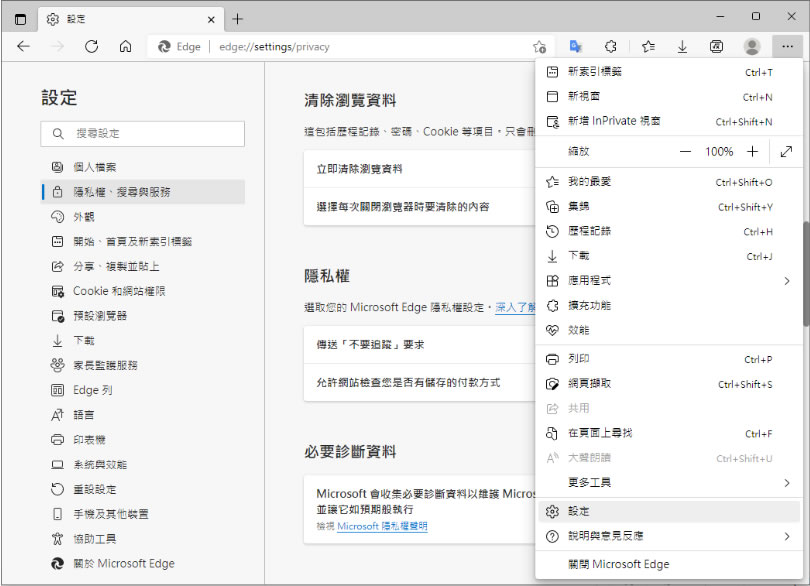Enter full screen via zoom row arrow

tap(786, 152)
